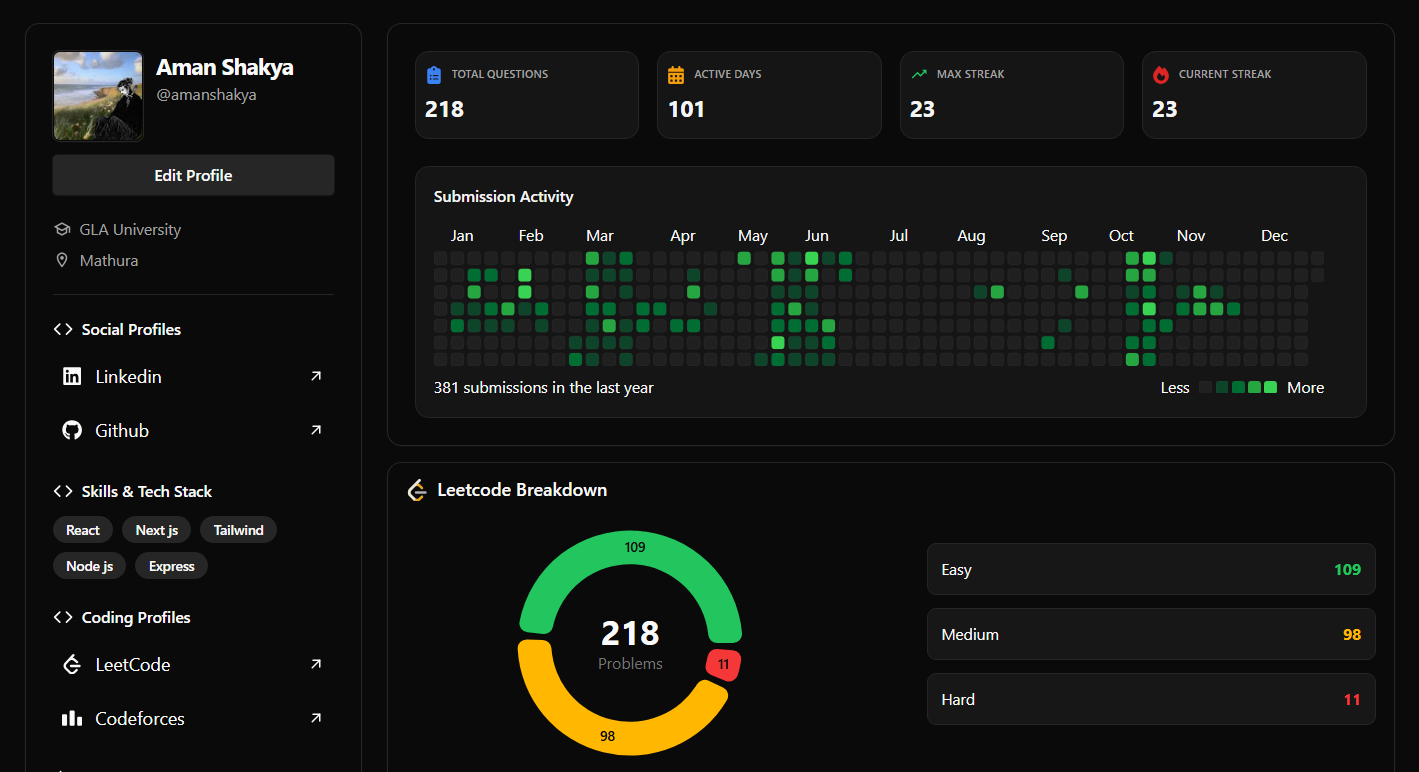Screen dimensions: 1419x772
Task: Click the Hard difficulty row
Action: (x=1150, y=700)
